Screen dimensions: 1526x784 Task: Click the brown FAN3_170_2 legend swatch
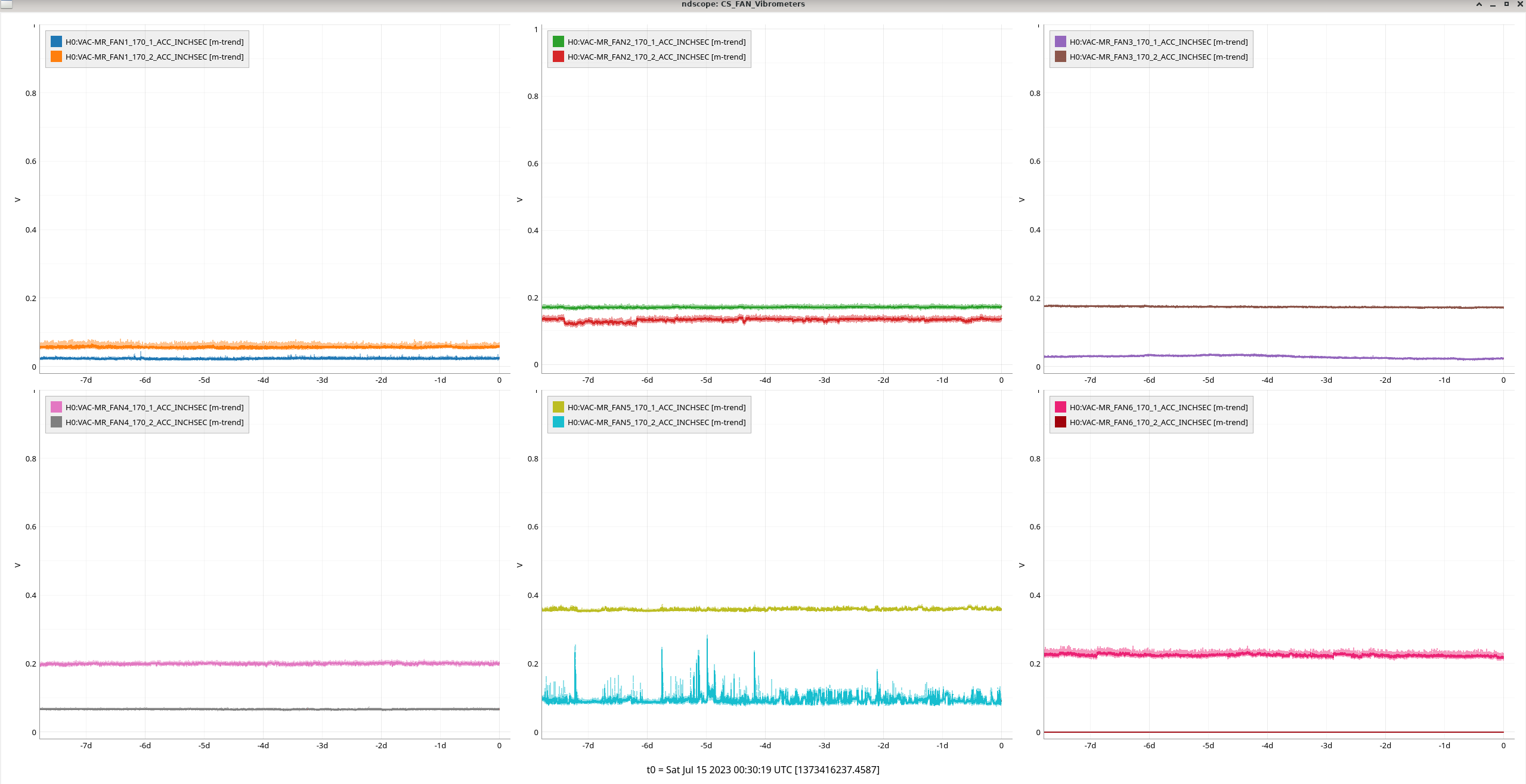tap(1060, 57)
